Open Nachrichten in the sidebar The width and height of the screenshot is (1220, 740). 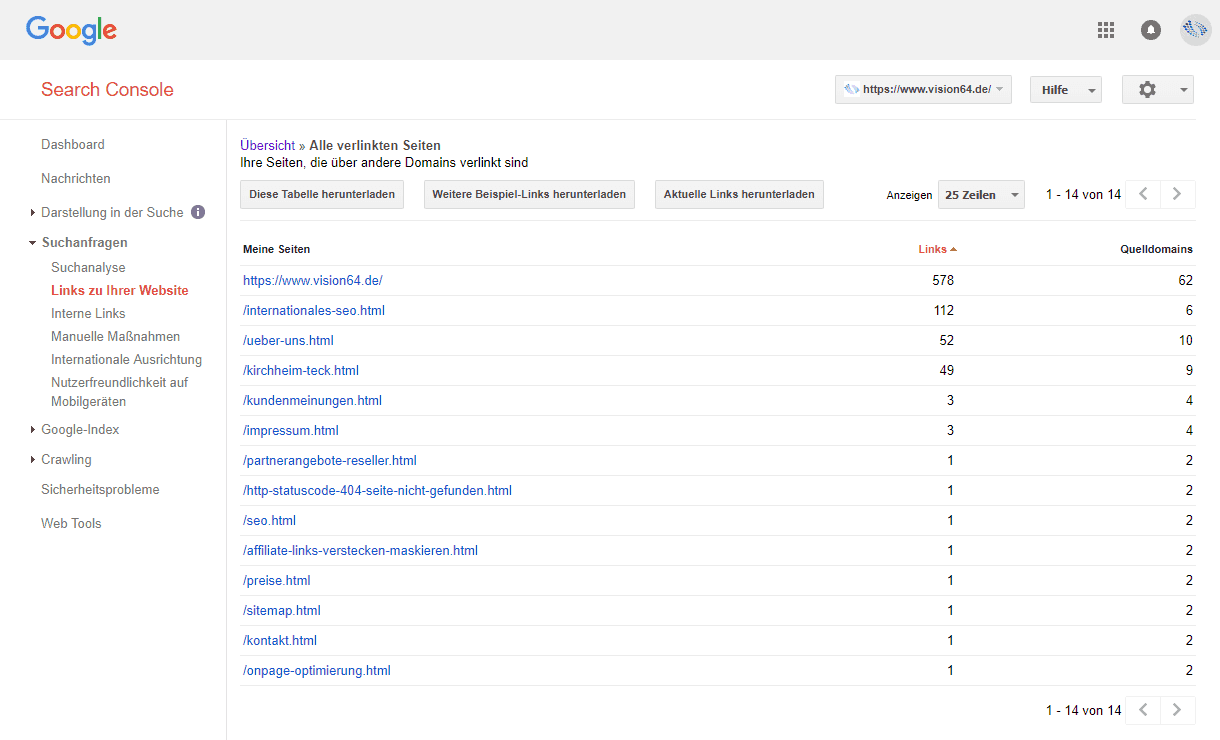pyautogui.click(x=76, y=178)
